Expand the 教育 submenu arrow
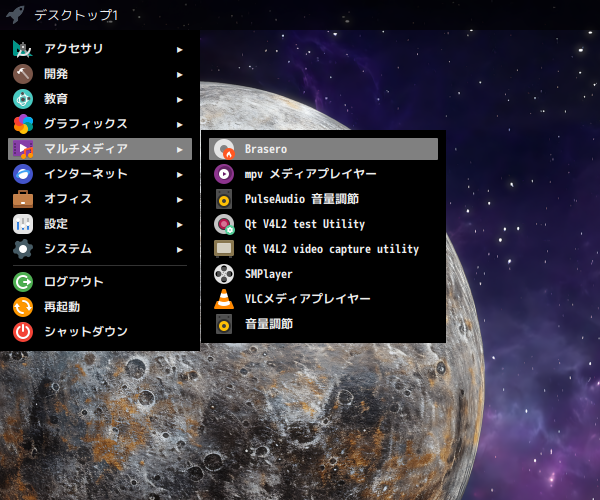The image size is (600, 500). click(179, 100)
